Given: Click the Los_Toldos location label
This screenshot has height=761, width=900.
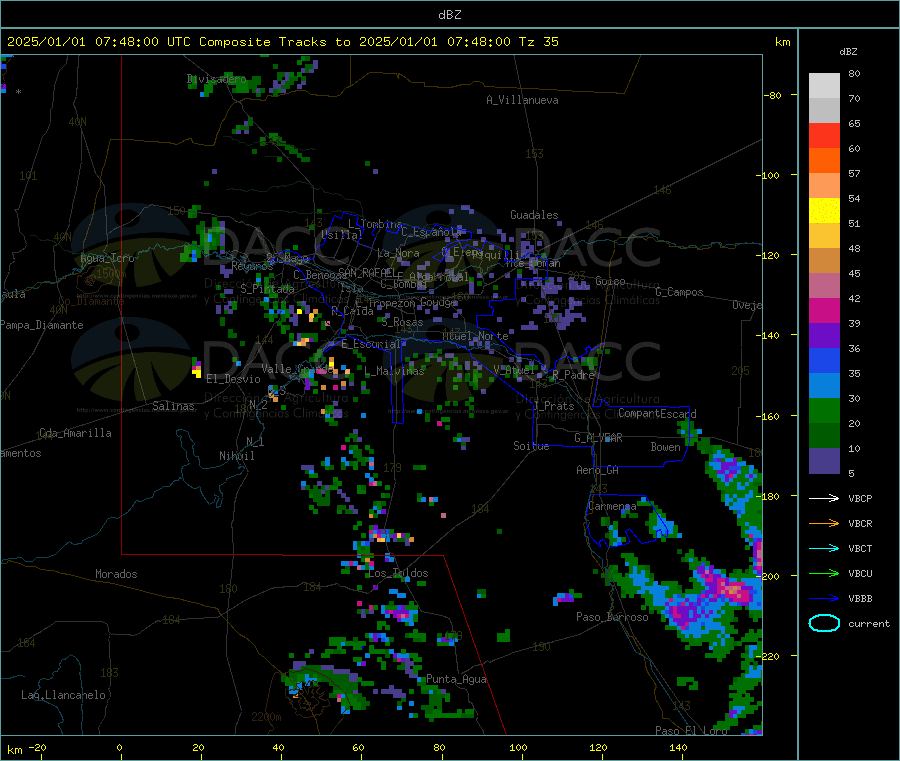Looking at the screenshot, I should point(398,573).
